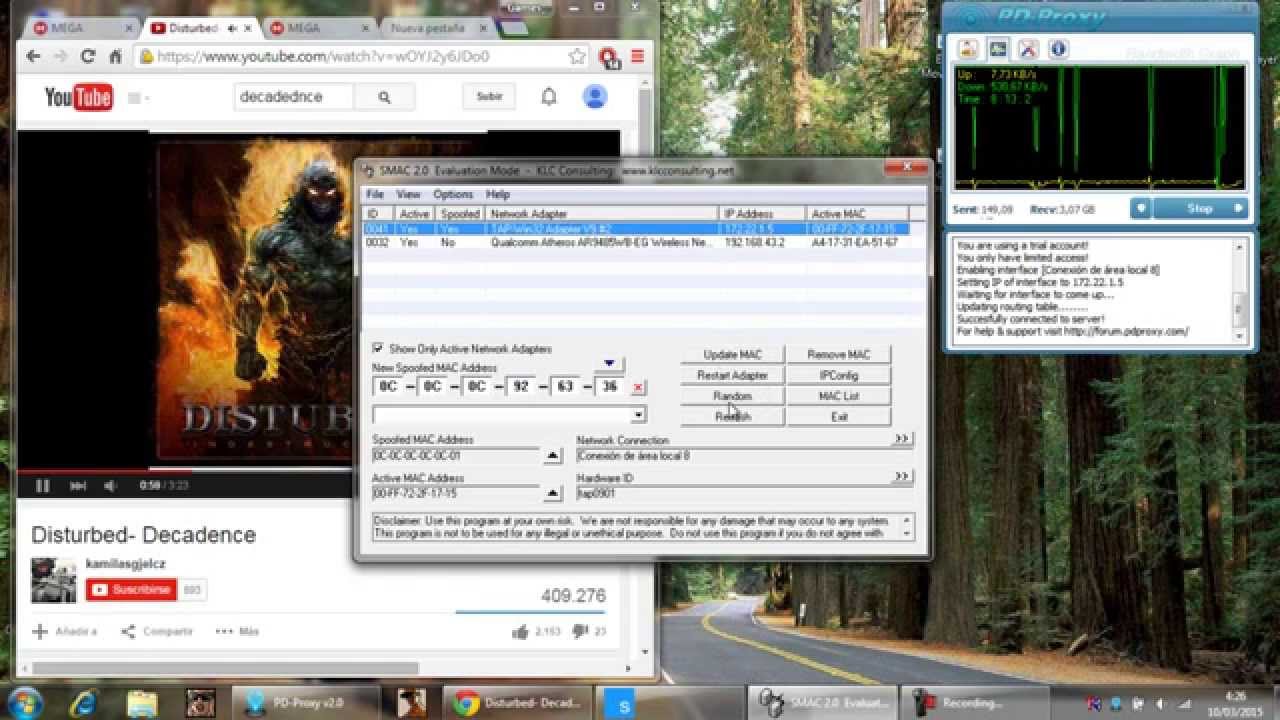Toggle the arrow beside Spoofed MAC Address
Image resolution: width=1280 pixels, height=720 pixels.
[552, 456]
